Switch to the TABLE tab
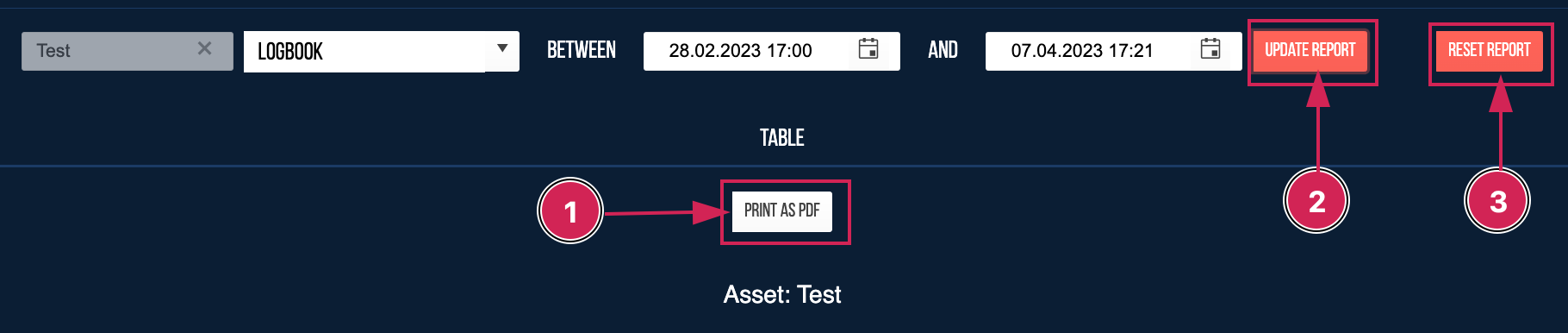 pyautogui.click(x=781, y=138)
